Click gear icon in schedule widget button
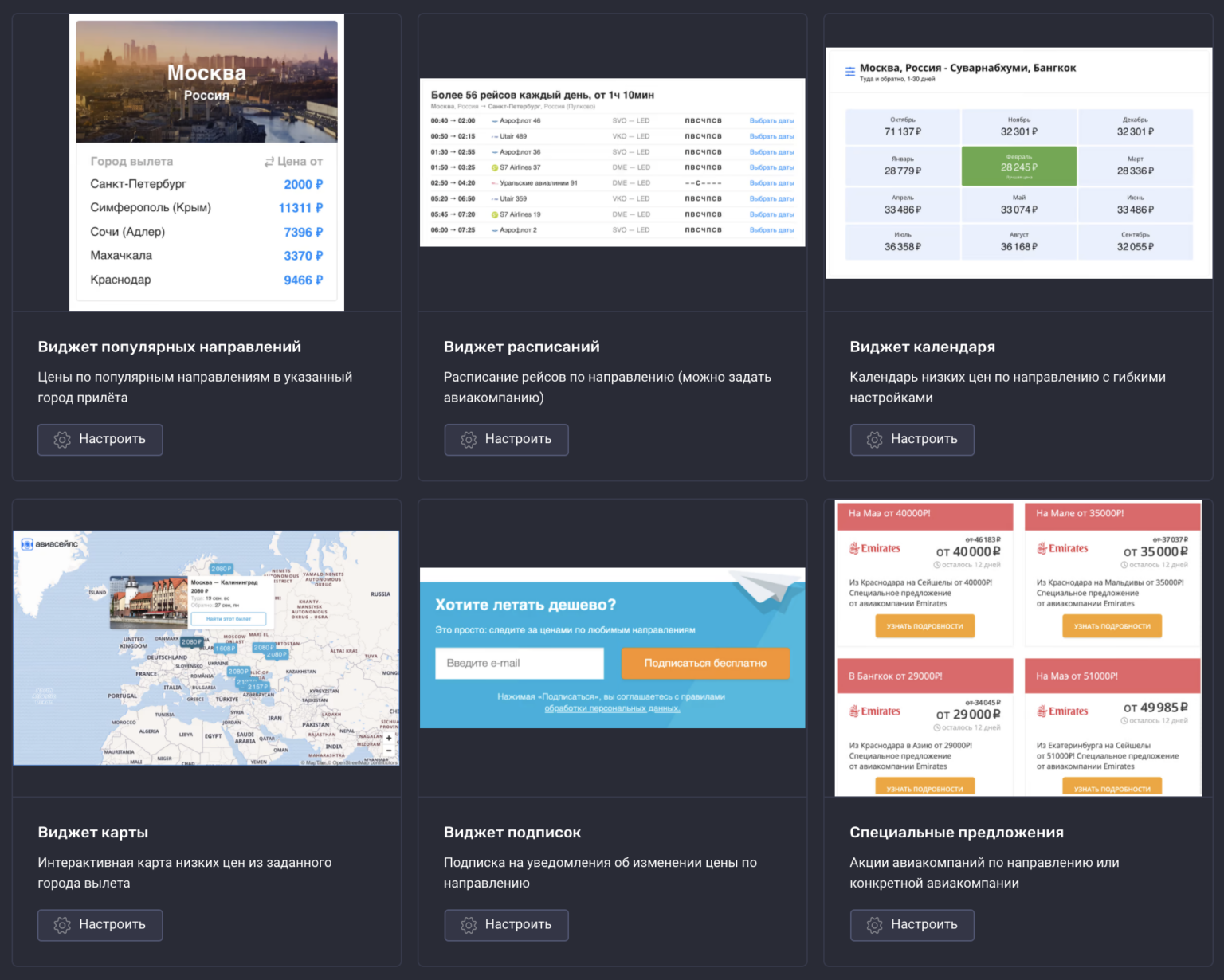Screen dimensions: 1224x980 469,440
